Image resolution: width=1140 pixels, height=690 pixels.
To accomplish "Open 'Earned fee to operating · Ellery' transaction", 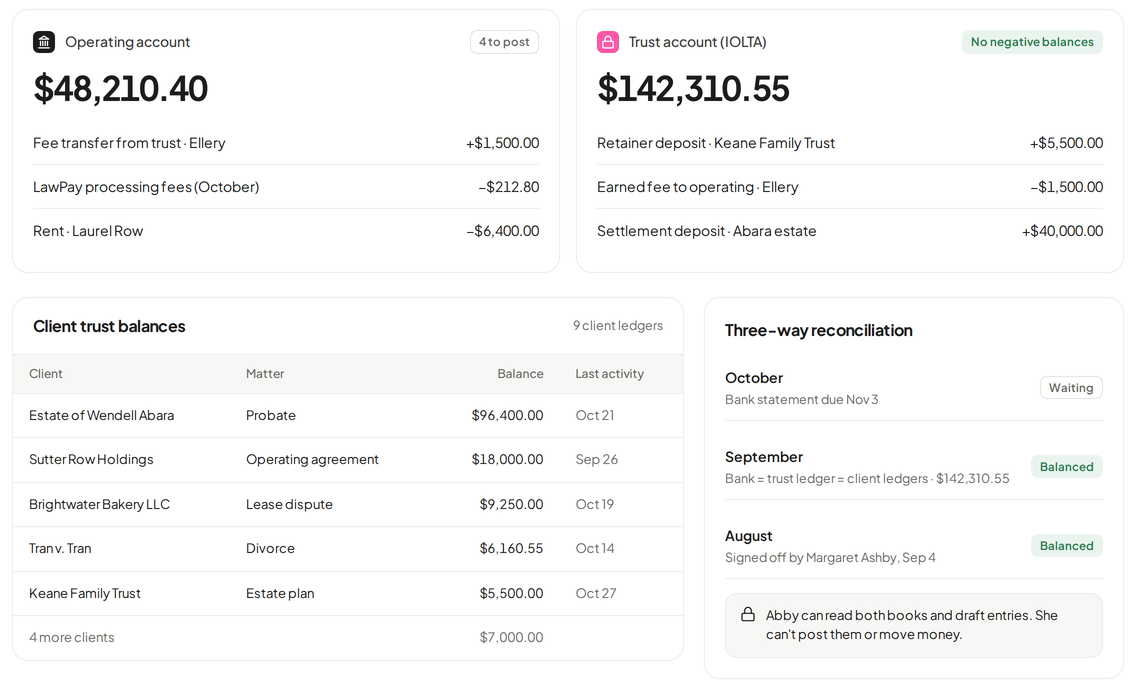I will (850, 188).
